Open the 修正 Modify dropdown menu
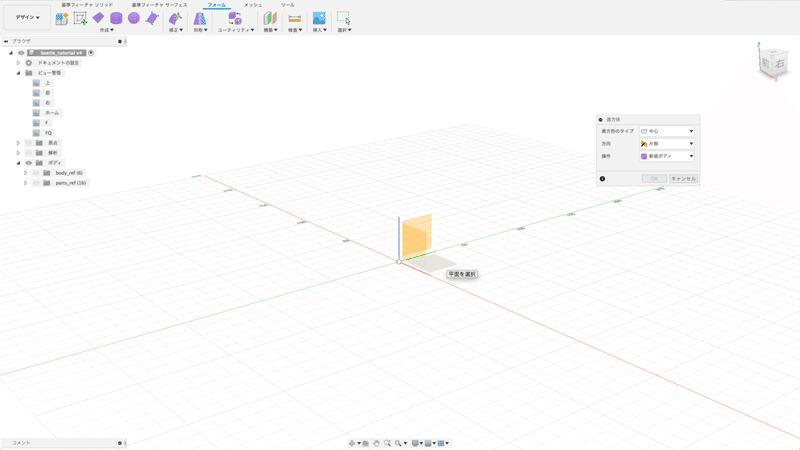Image resolution: width=800 pixels, height=450 pixels. point(176,30)
